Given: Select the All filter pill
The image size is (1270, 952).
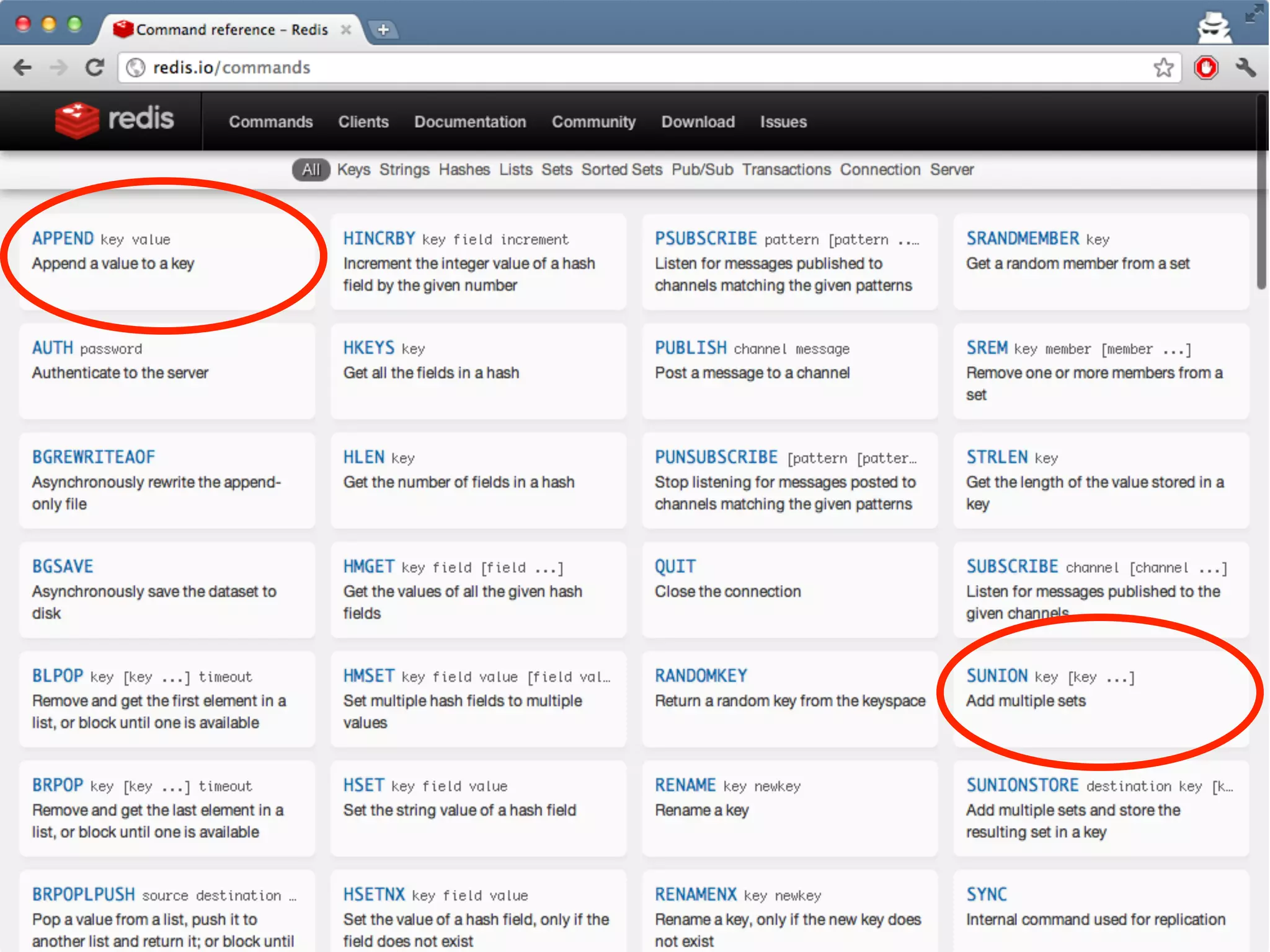Looking at the screenshot, I should (311, 169).
